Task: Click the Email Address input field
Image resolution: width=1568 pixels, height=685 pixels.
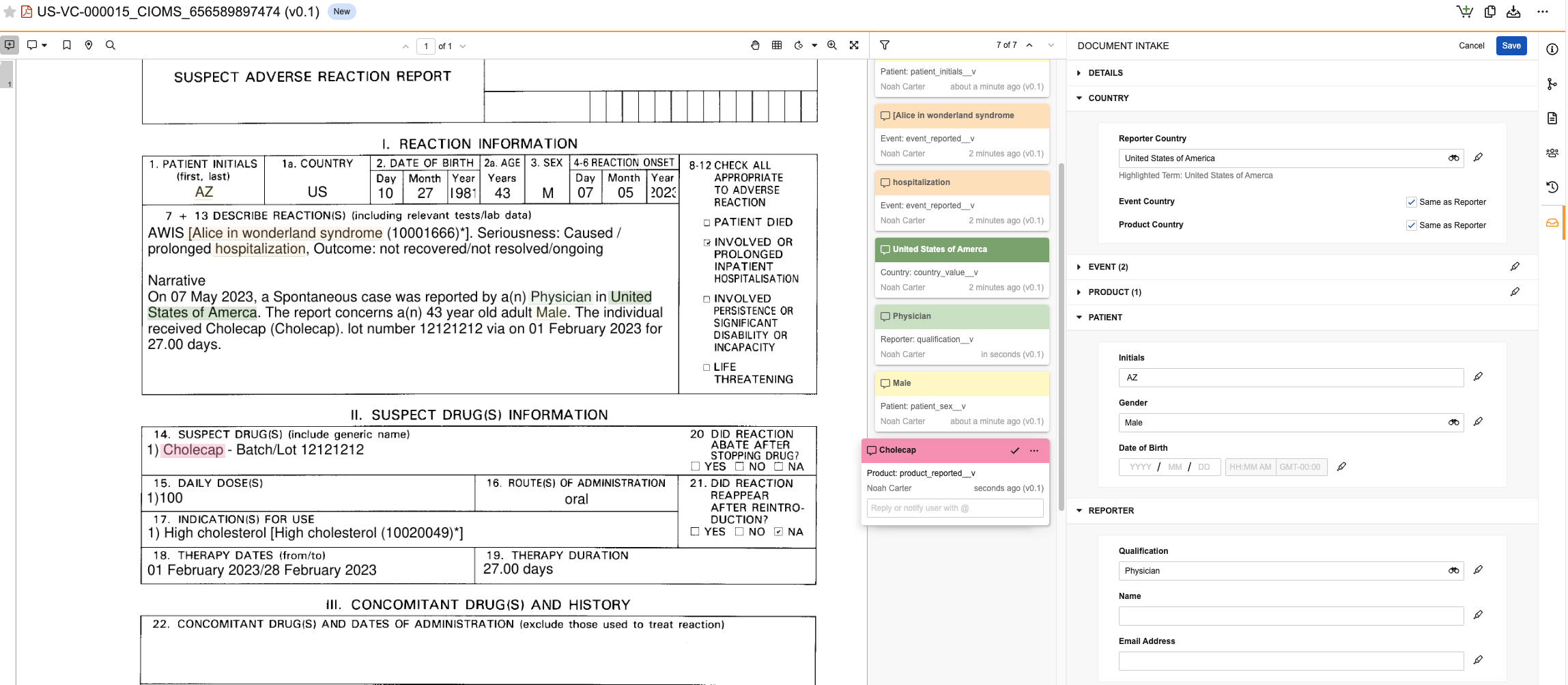Action: pos(1291,661)
